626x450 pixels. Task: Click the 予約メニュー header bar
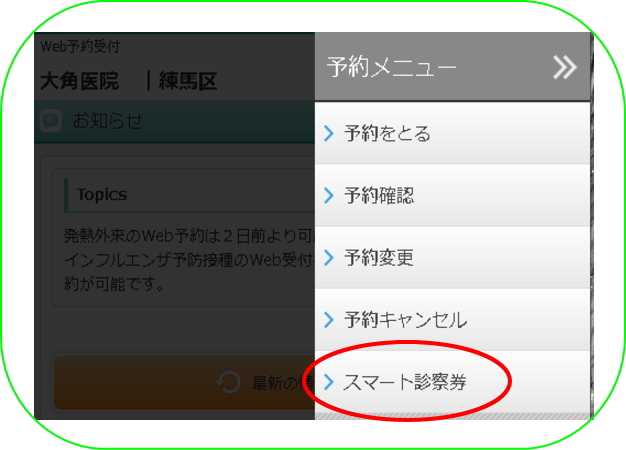[452, 67]
